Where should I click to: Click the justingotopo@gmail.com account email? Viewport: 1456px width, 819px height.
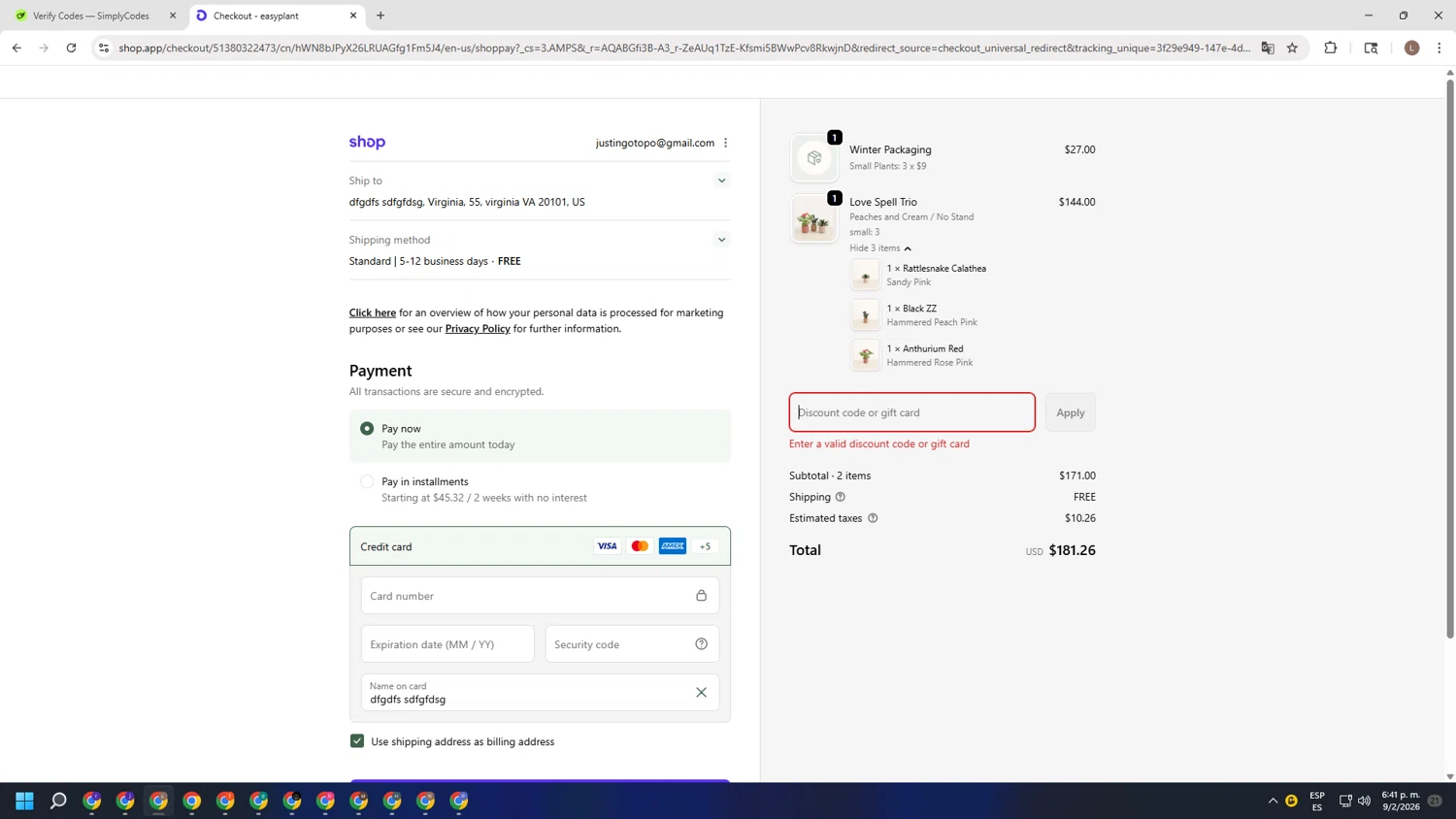click(x=655, y=143)
